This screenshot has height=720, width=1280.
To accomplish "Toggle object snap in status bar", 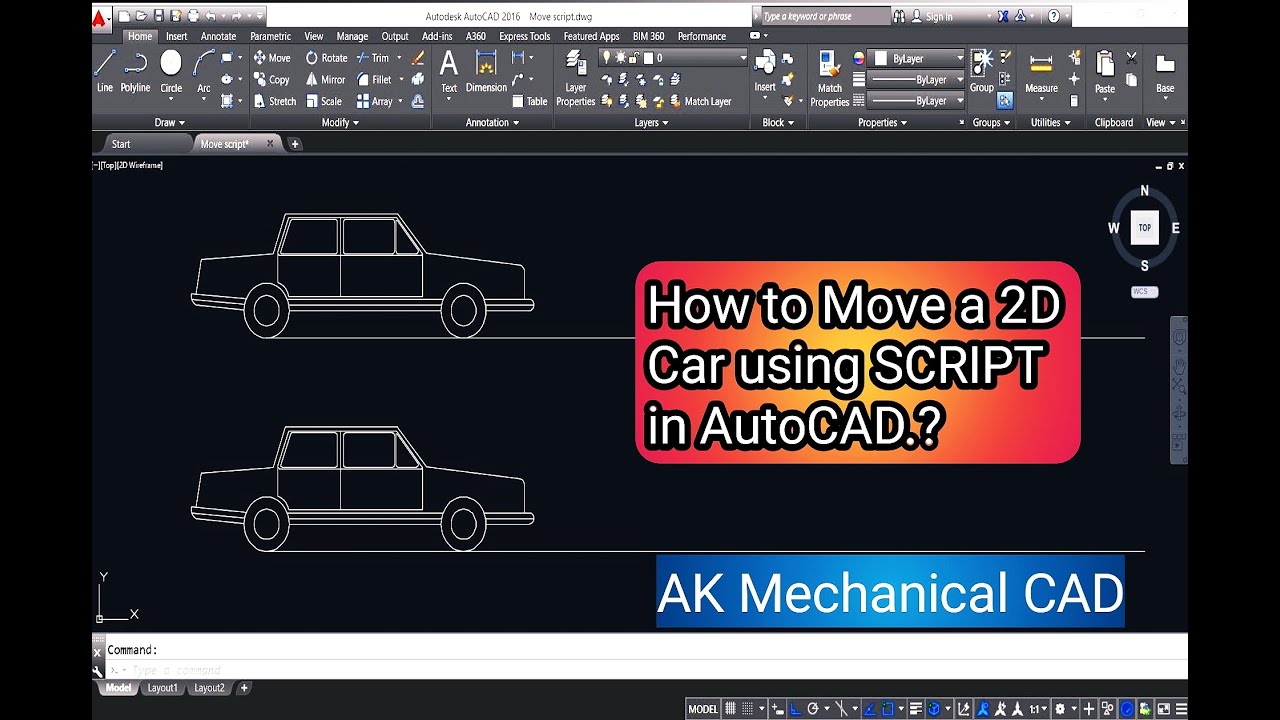I will tap(886, 709).
